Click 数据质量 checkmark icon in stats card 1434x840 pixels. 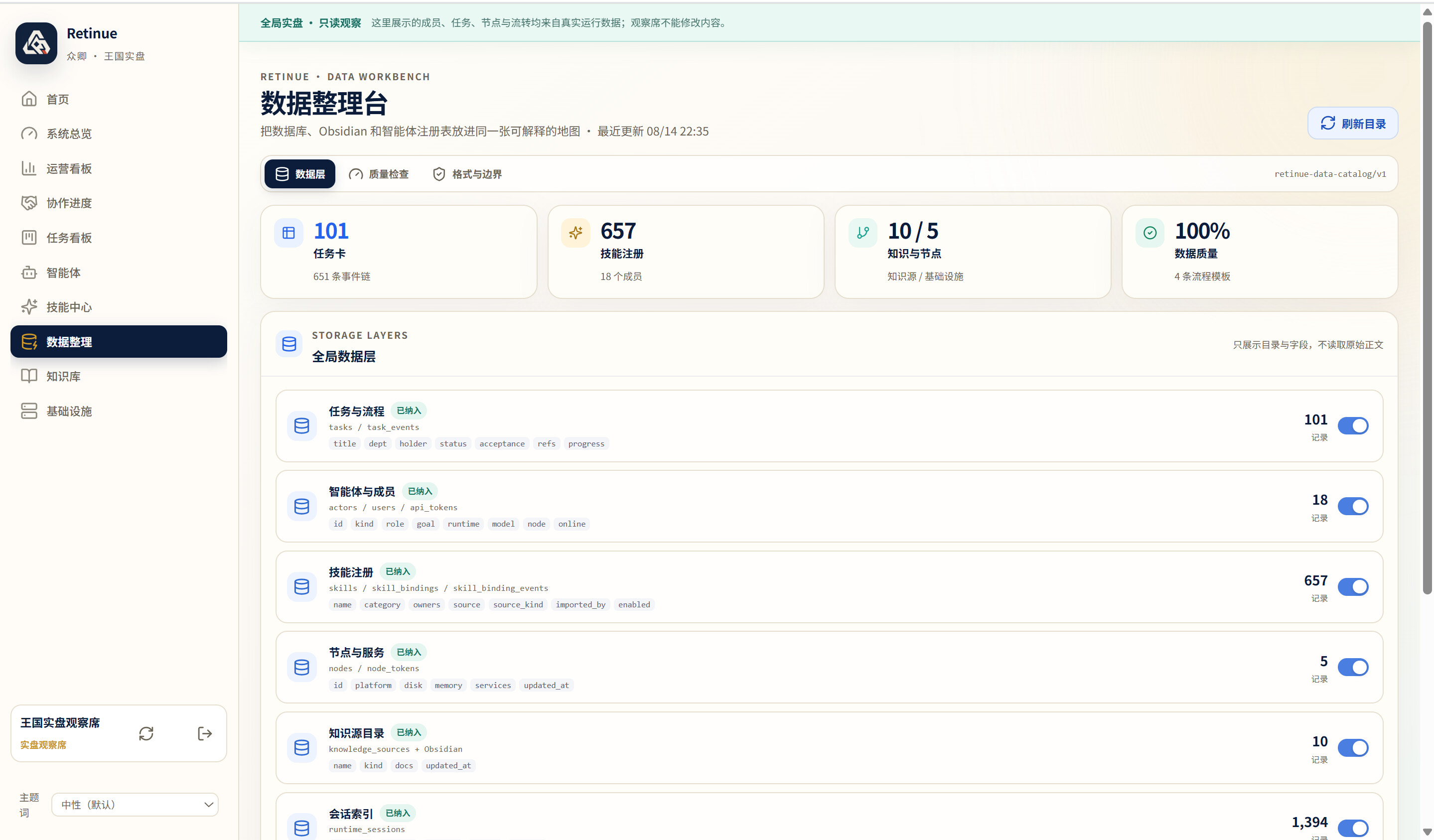pos(1149,233)
